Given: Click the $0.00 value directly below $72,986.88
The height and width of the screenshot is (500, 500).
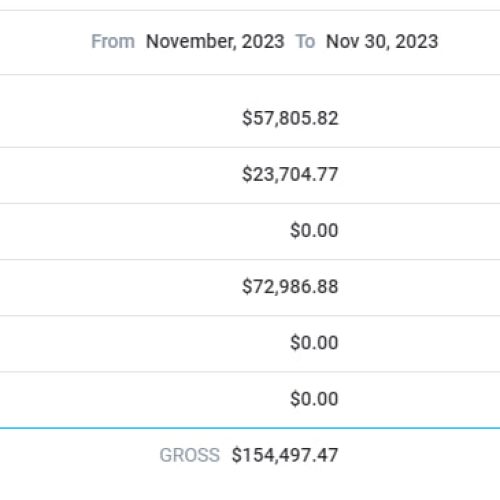Looking at the screenshot, I should (314, 343).
